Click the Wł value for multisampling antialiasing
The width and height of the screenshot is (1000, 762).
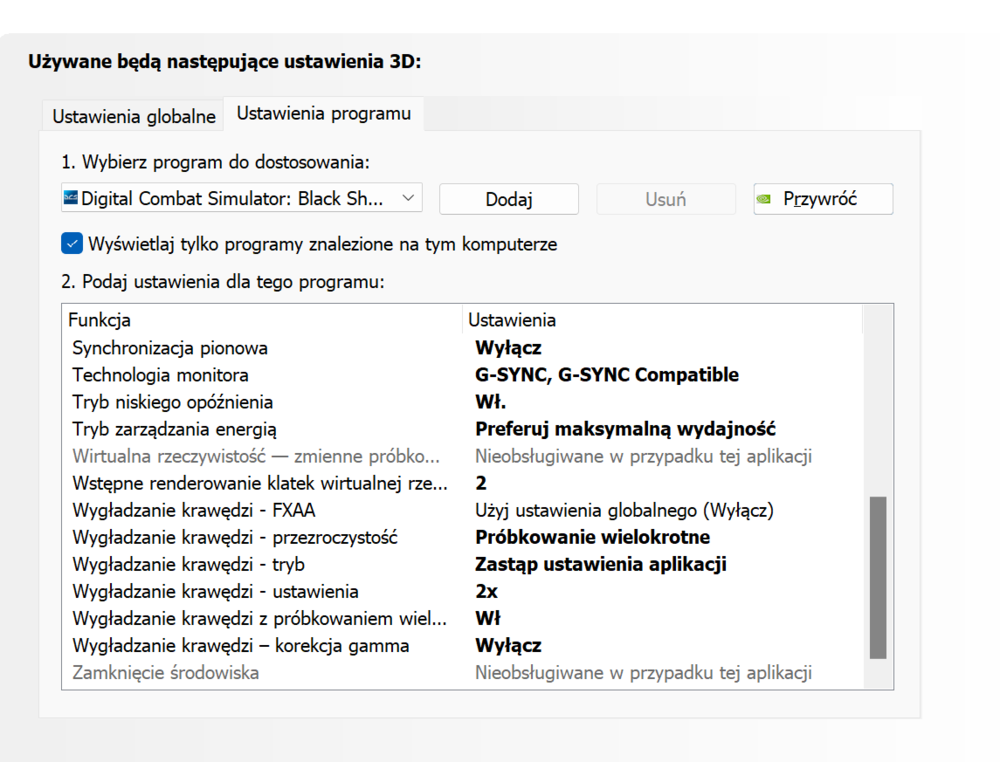tap(488, 619)
